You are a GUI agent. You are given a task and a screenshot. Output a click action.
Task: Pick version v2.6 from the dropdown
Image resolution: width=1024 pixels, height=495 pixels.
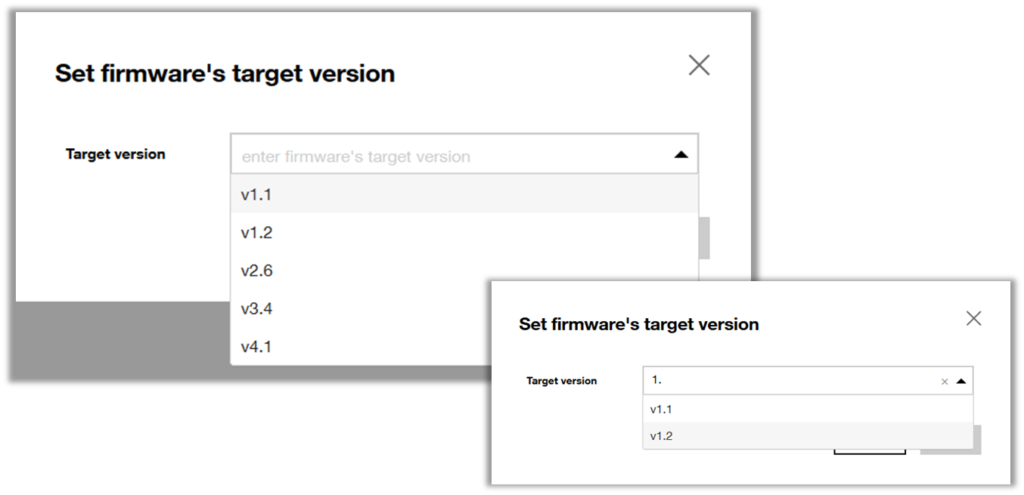(464, 270)
